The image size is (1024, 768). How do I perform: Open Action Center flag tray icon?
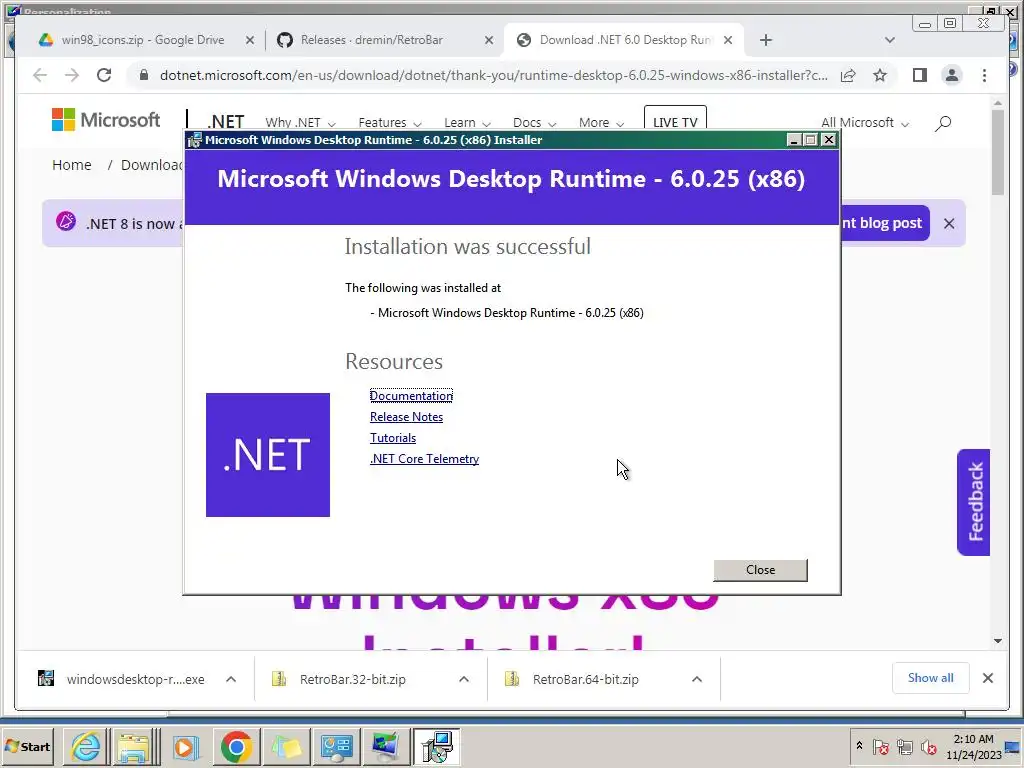(x=880, y=746)
